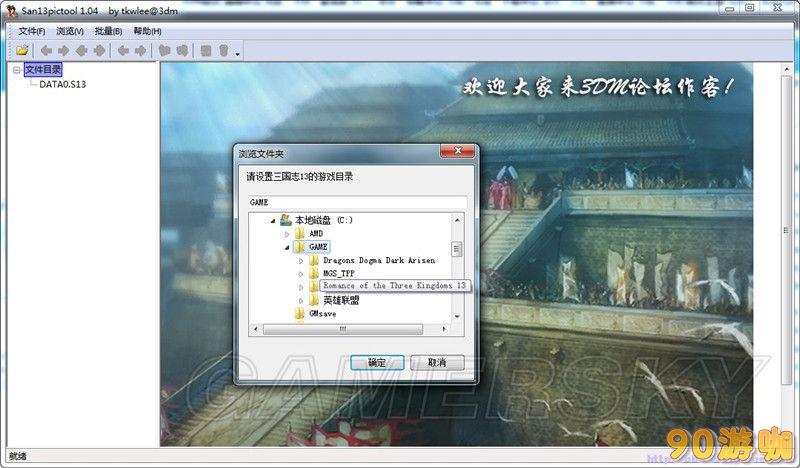Open the 帮助(H) menu
This screenshot has height=468, width=800.
(147, 31)
